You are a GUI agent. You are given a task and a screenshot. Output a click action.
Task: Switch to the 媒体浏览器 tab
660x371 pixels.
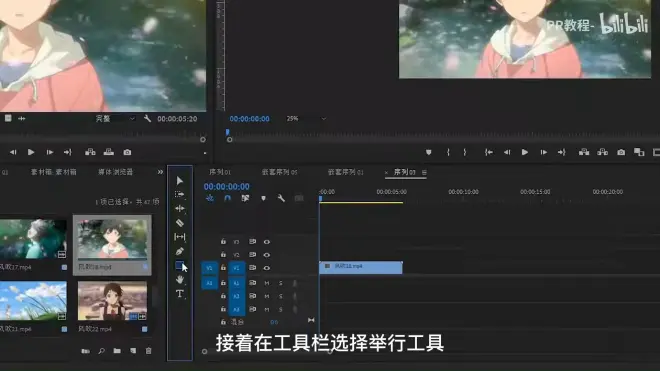(116, 172)
